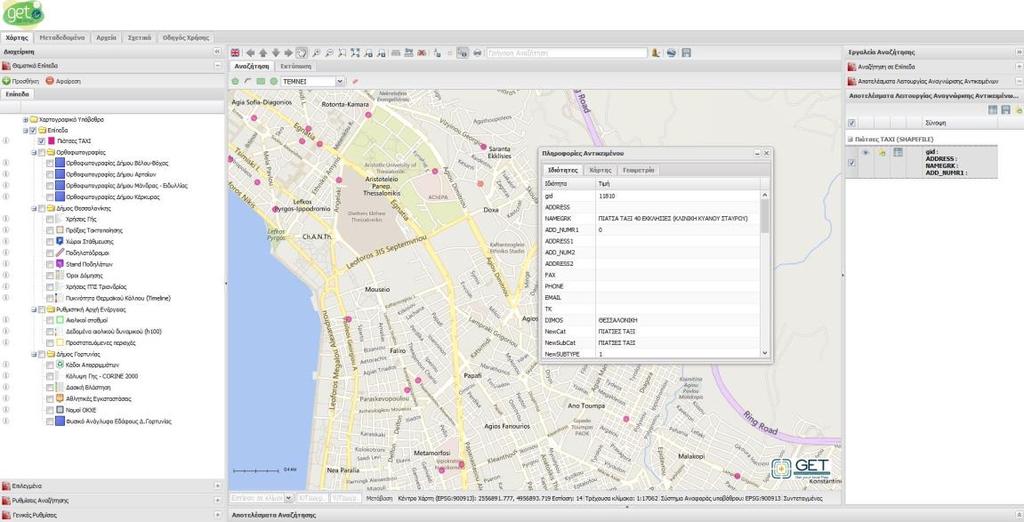Click the quick search input field
Screen dimensions: 1024x522
tap(567, 53)
